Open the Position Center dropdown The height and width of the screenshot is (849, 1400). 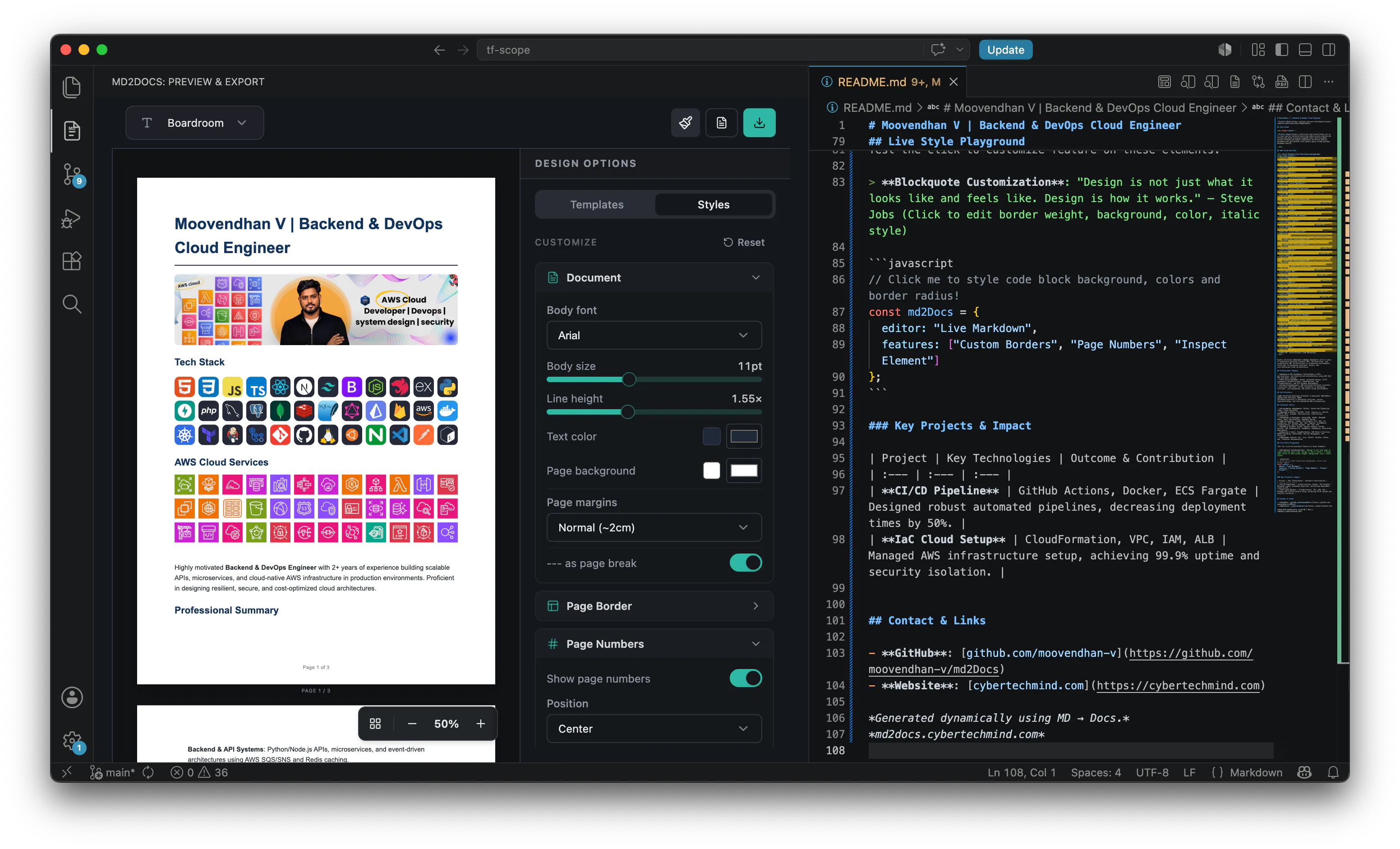(x=654, y=729)
